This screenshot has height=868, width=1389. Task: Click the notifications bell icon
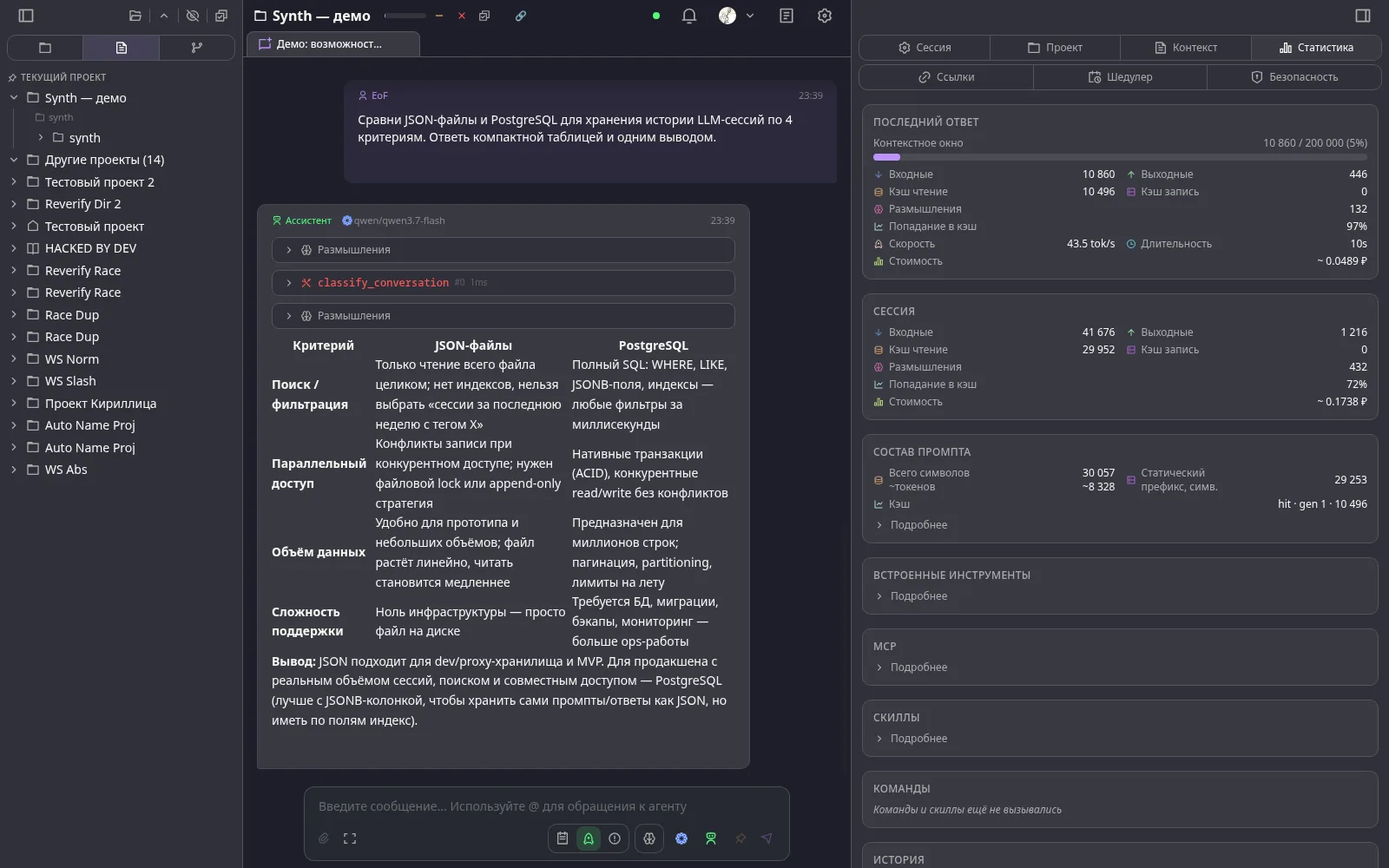point(689,16)
